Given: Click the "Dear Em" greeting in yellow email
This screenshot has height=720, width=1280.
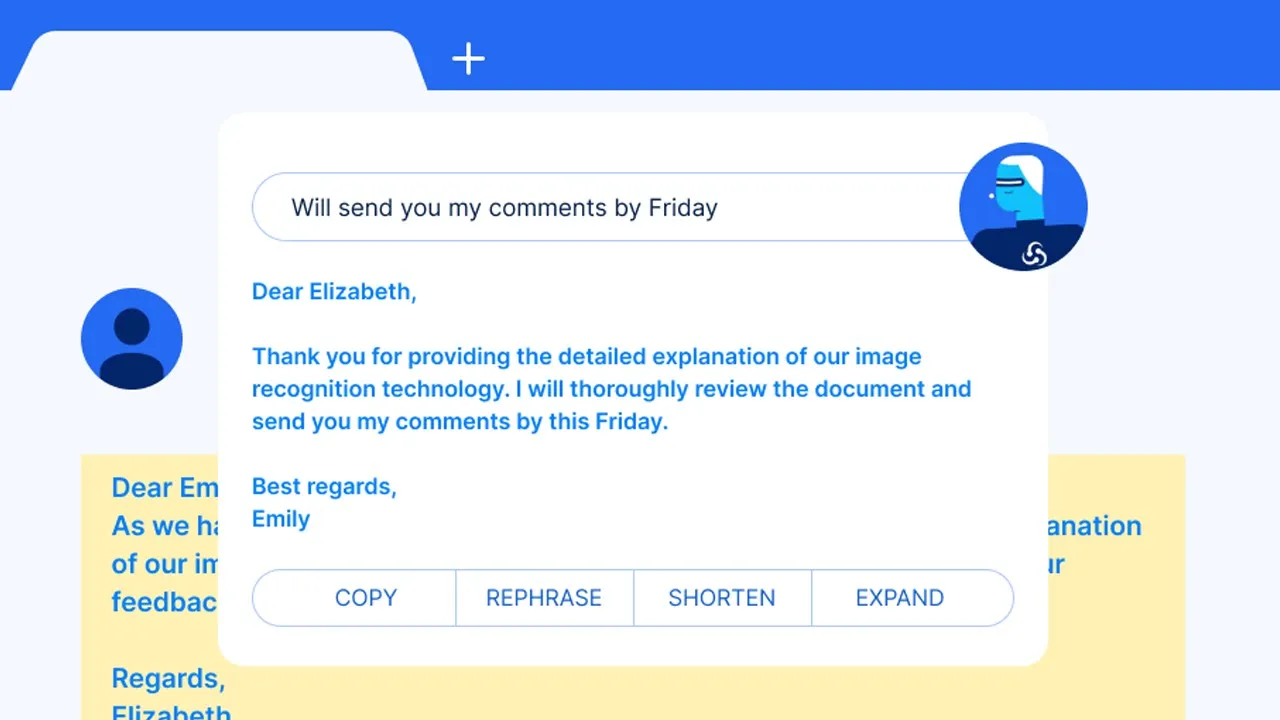Looking at the screenshot, I should click(x=165, y=488).
